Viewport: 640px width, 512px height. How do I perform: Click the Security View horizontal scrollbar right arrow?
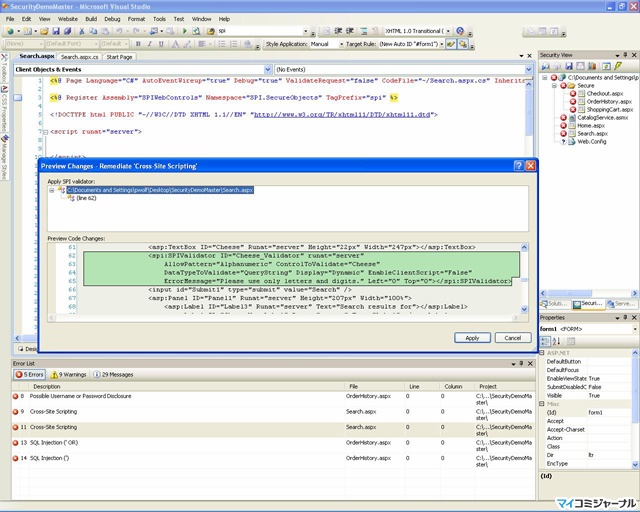click(634, 293)
